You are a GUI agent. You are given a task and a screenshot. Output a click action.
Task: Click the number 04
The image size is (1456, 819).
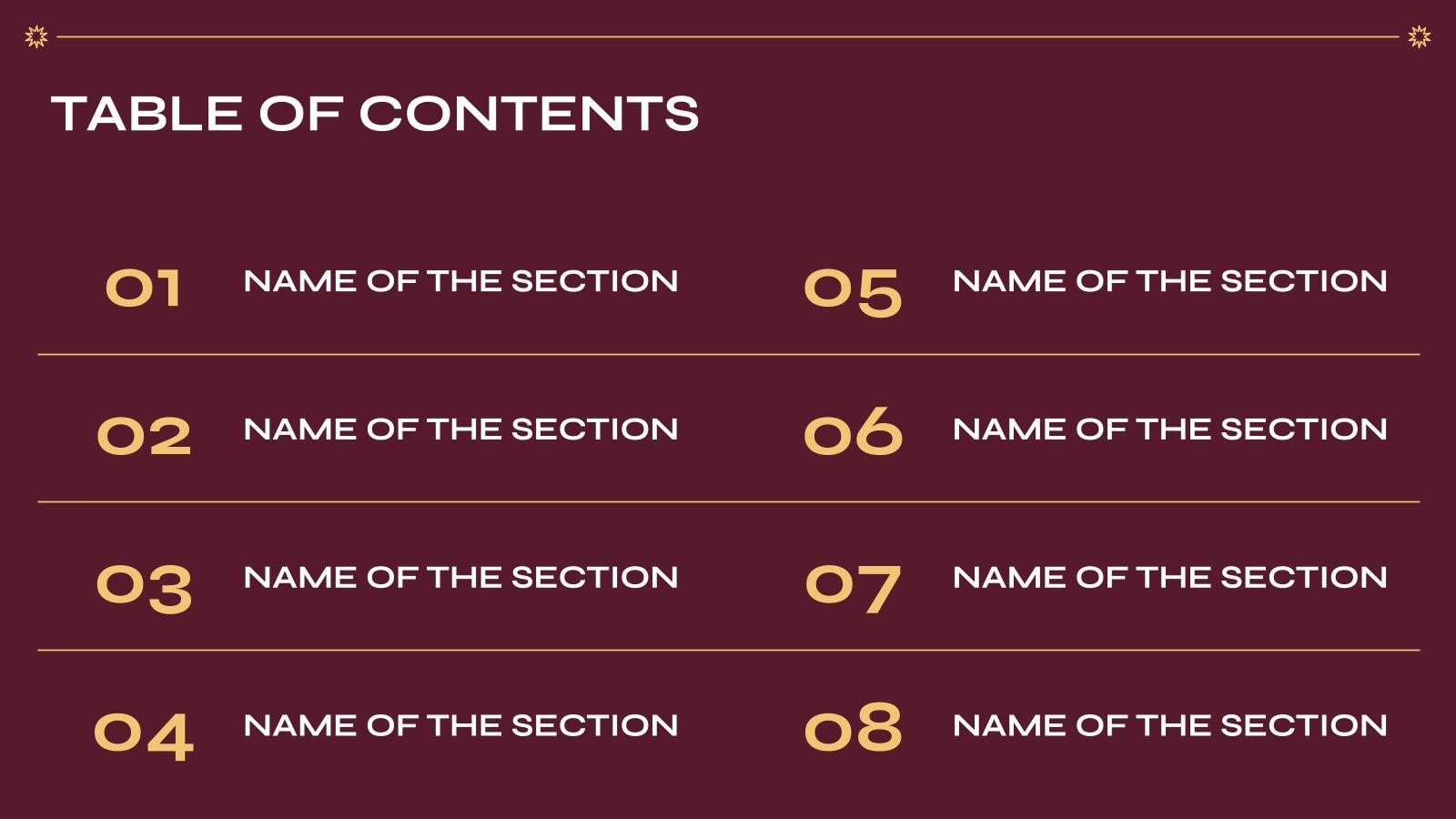pyautogui.click(x=144, y=735)
